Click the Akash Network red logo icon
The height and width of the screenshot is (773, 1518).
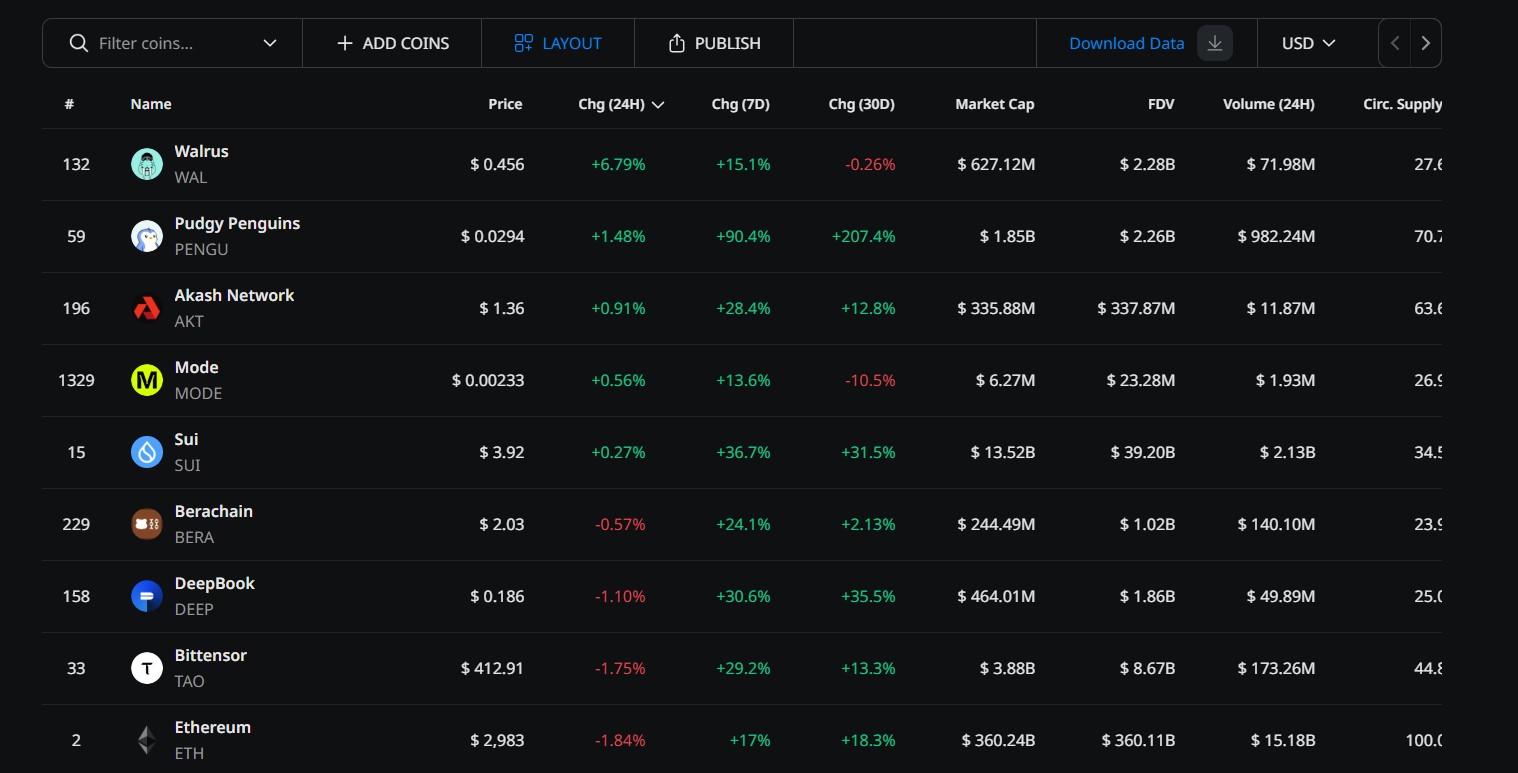click(147, 308)
